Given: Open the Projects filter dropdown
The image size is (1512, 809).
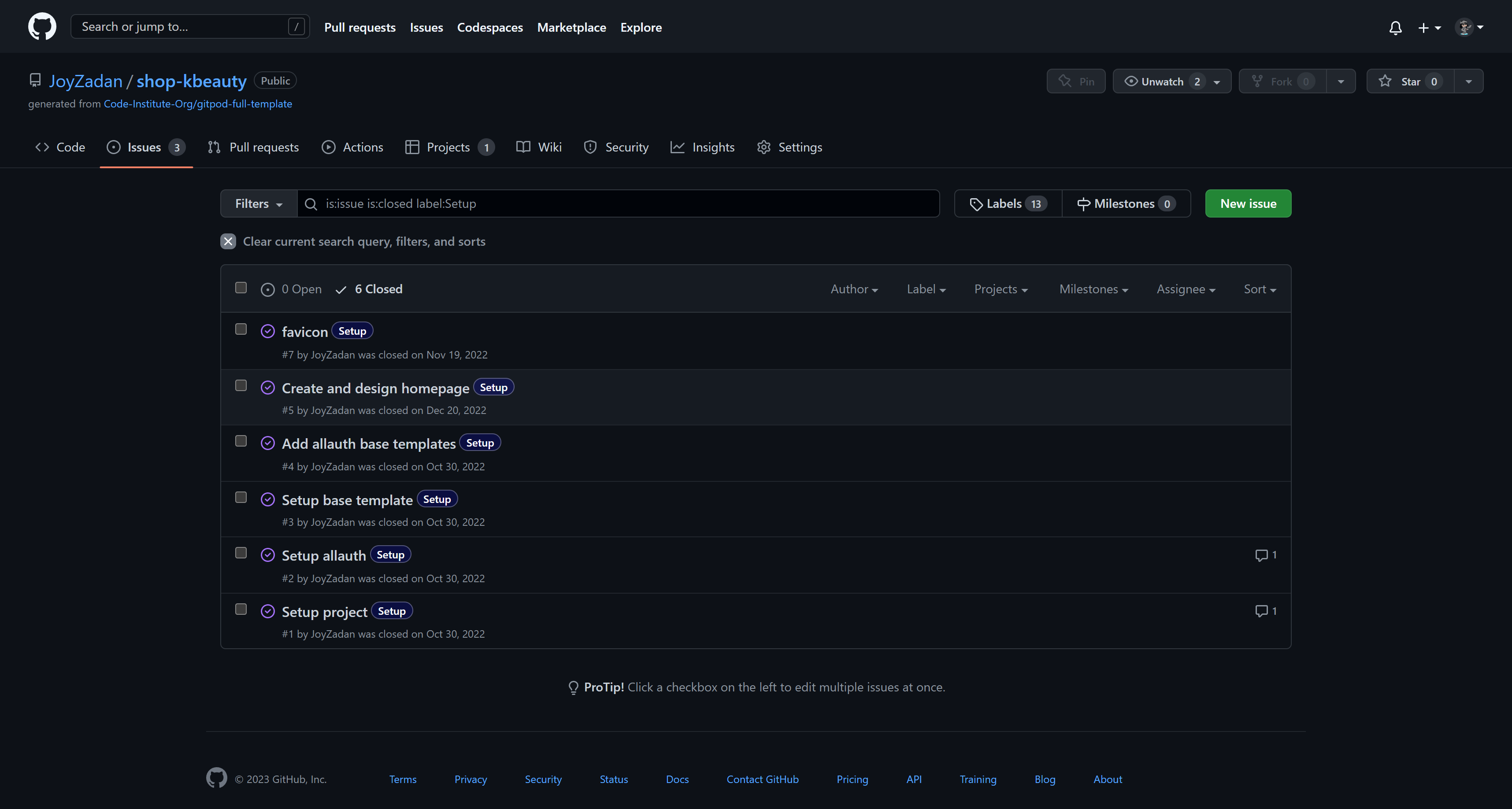Looking at the screenshot, I should click(x=1001, y=289).
